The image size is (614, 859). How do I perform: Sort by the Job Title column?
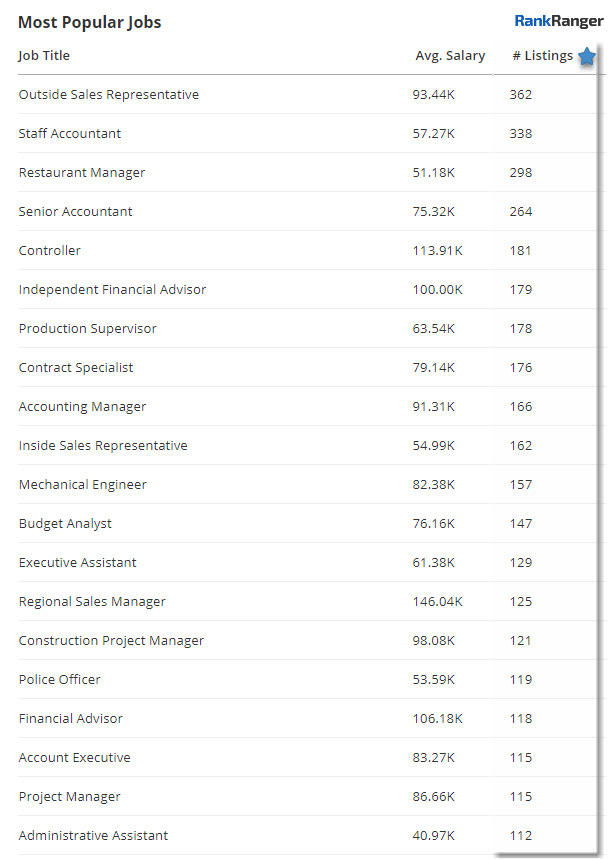[44, 56]
